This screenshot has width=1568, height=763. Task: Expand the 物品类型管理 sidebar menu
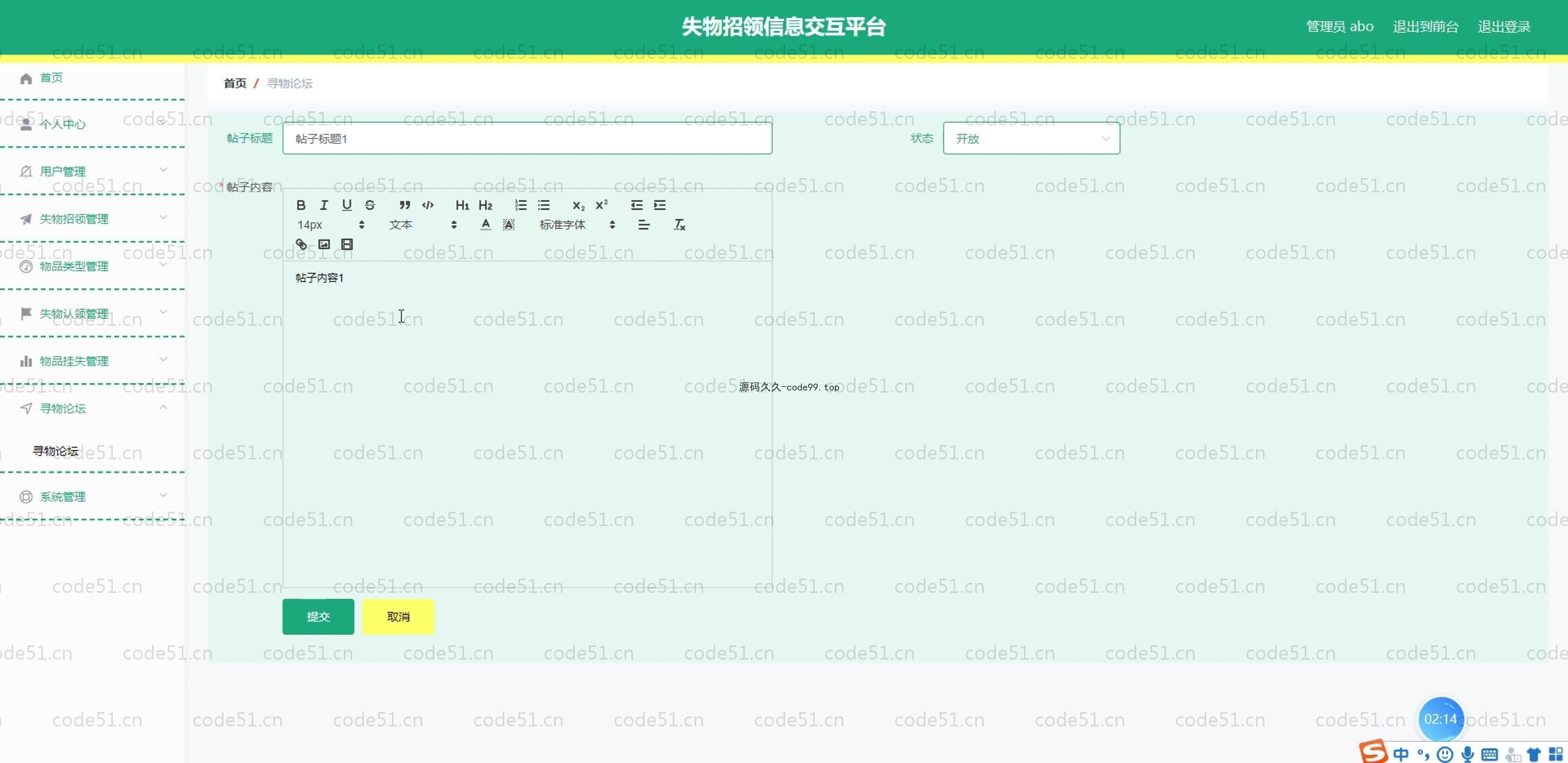[92, 266]
